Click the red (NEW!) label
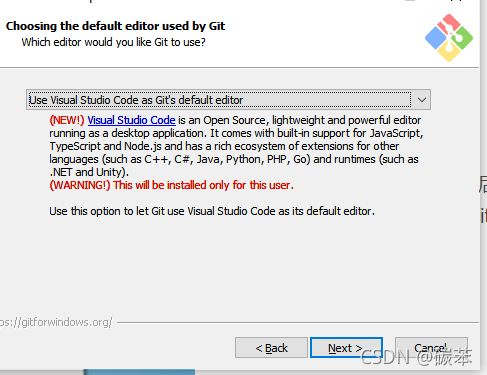Image resolution: width=487 pixels, height=375 pixels. coord(67,120)
